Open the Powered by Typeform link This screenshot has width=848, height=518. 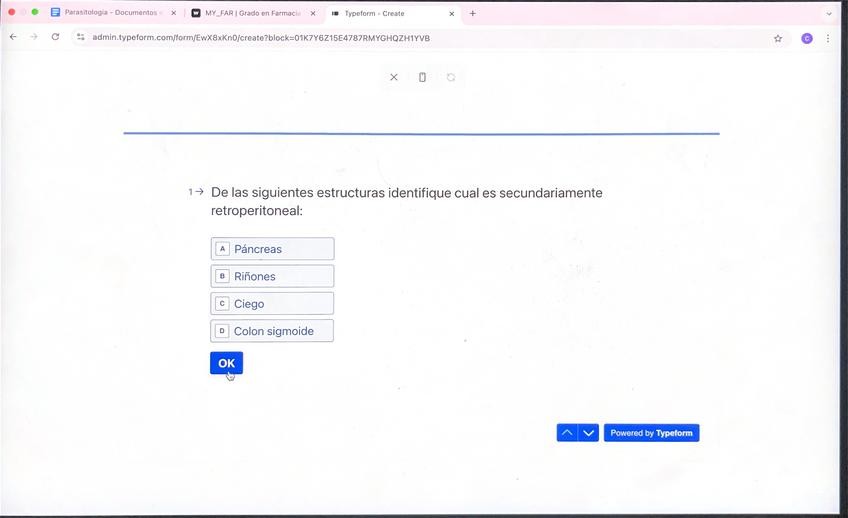coord(651,433)
